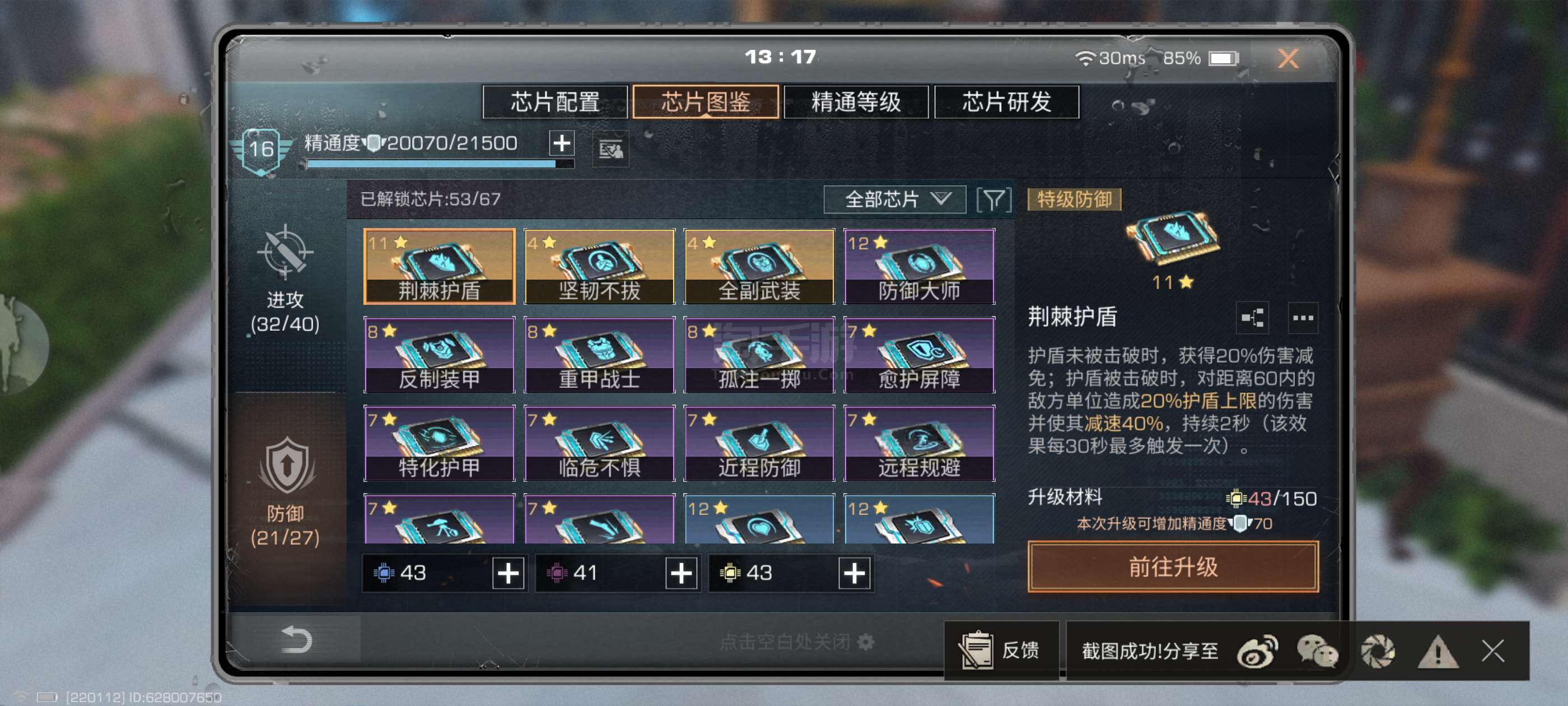Image resolution: width=1568 pixels, height=706 pixels.
Task: Click the warning triangle report icon
Action: point(1438,651)
